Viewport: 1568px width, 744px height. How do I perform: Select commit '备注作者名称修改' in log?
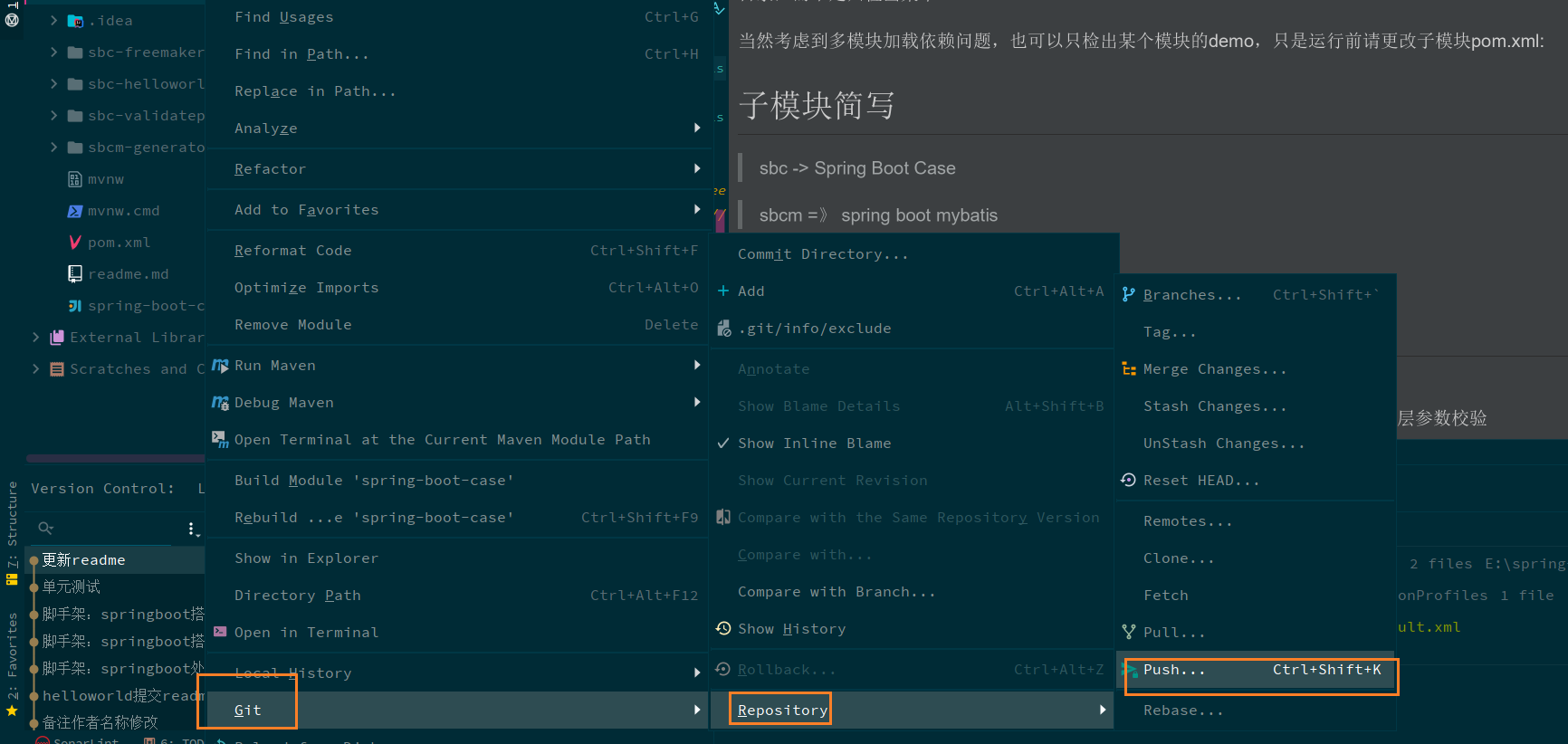pyautogui.click(x=116, y=722)
